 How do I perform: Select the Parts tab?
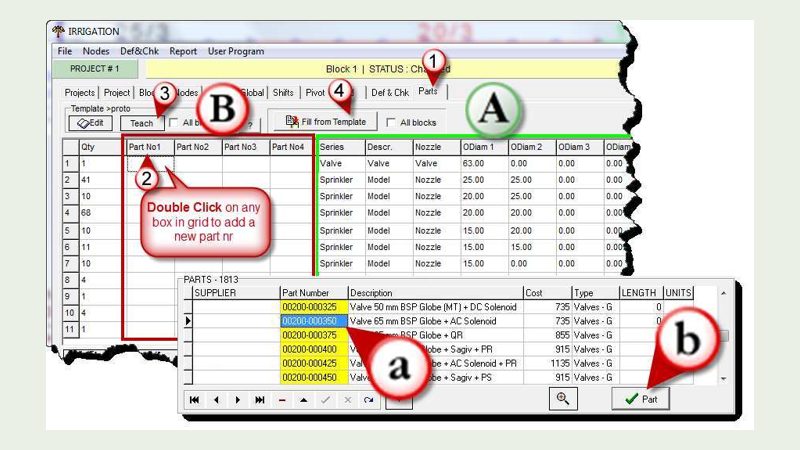(428, 91)
